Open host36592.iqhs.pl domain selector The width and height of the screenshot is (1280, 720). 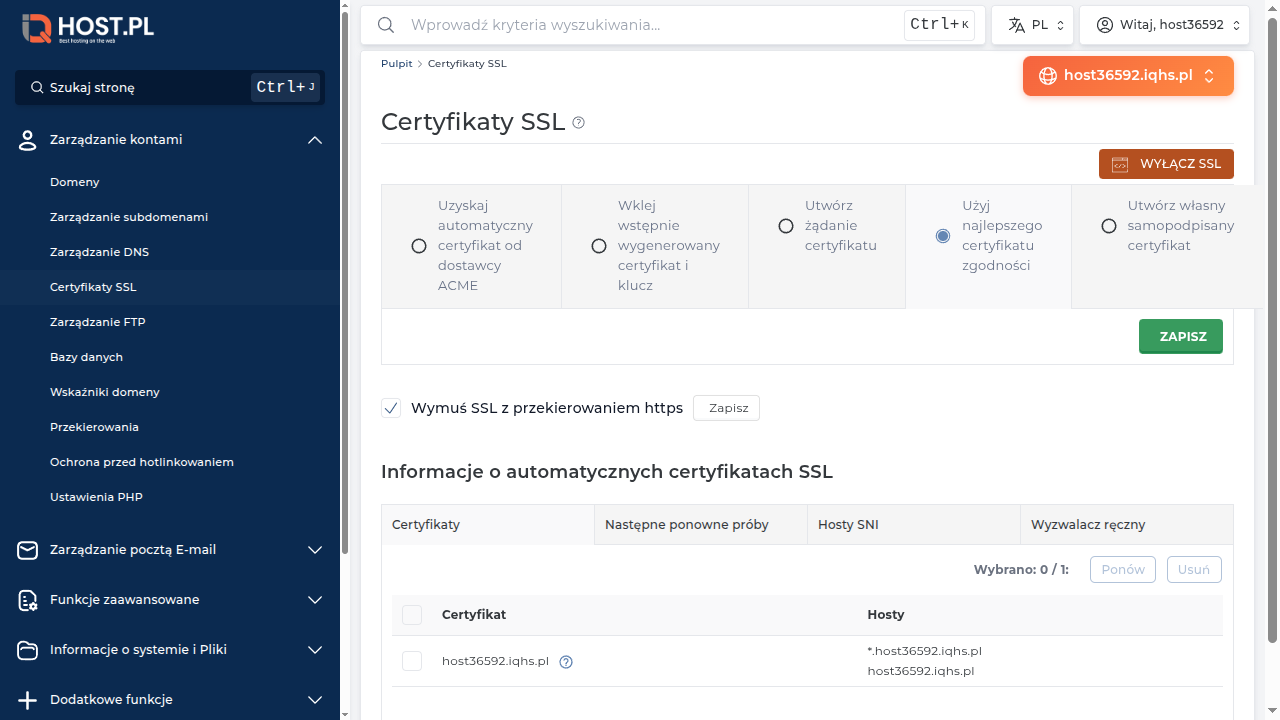[1128, 76]
